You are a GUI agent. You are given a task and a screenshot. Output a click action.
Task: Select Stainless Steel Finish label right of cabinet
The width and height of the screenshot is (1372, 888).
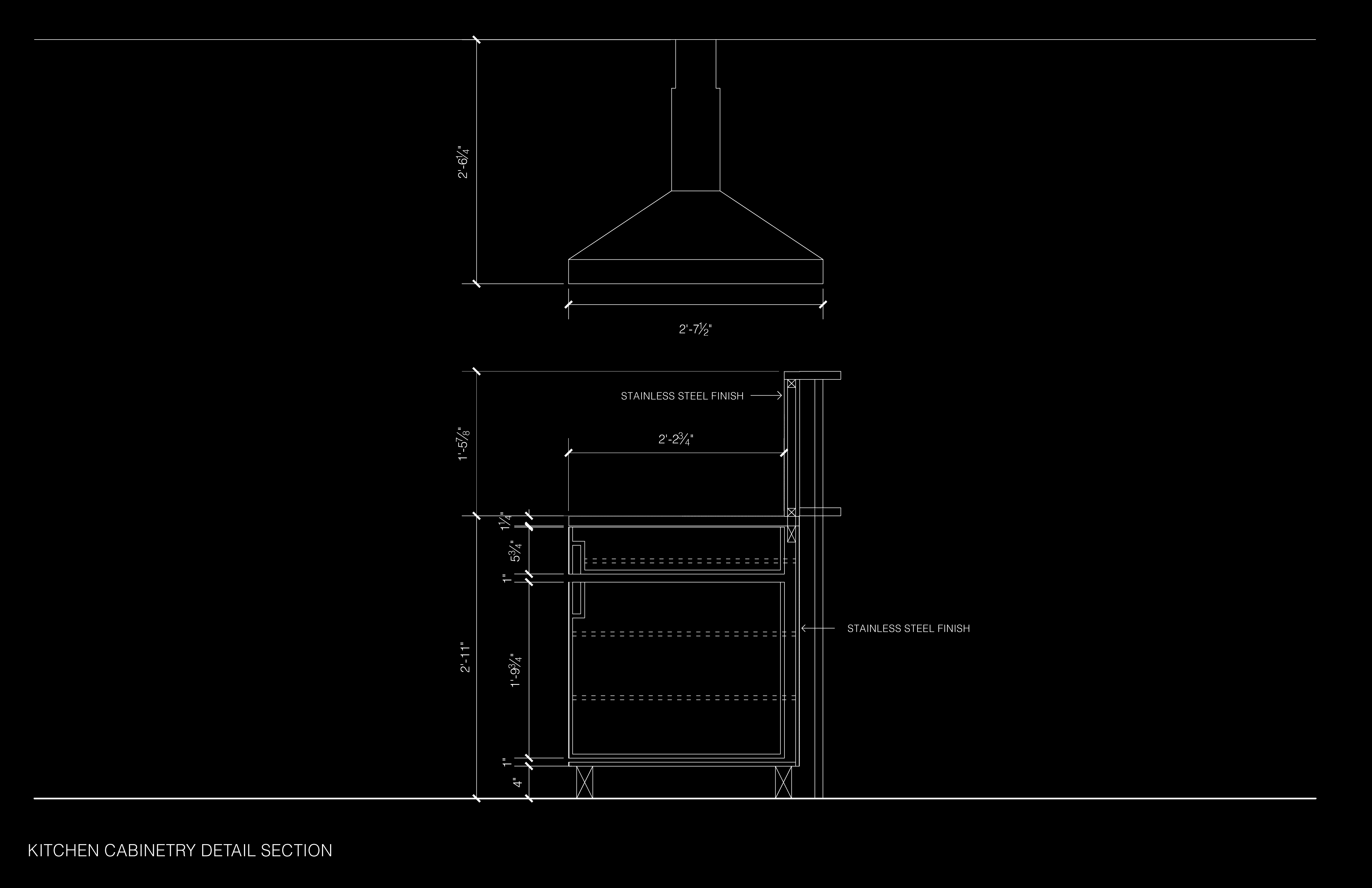coord(908,629)
